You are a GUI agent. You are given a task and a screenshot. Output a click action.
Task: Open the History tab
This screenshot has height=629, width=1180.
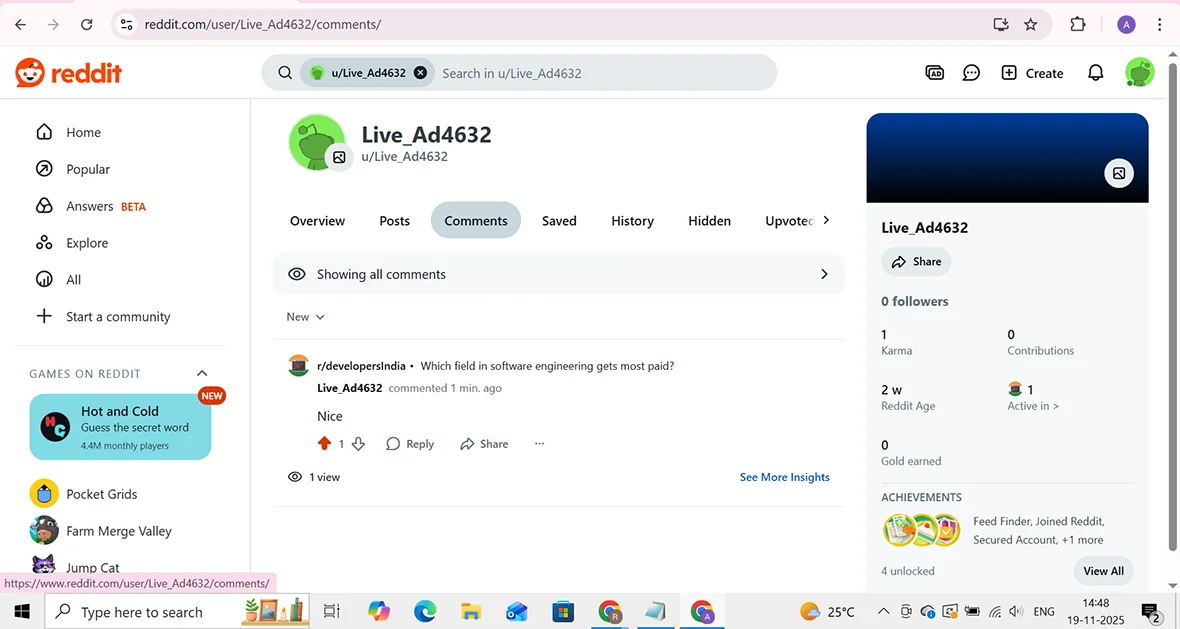632,220
